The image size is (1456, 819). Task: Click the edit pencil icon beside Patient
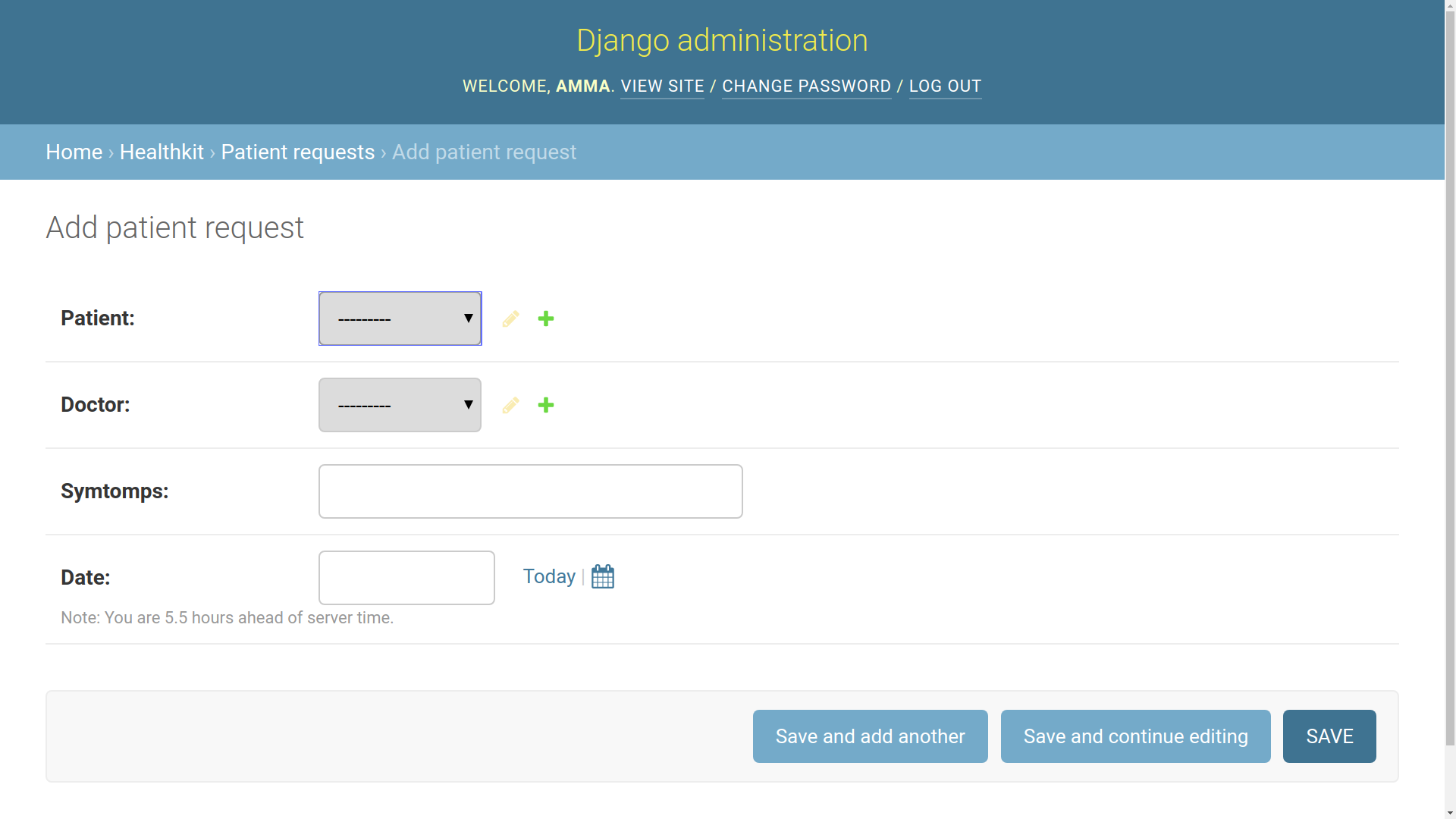510,318
